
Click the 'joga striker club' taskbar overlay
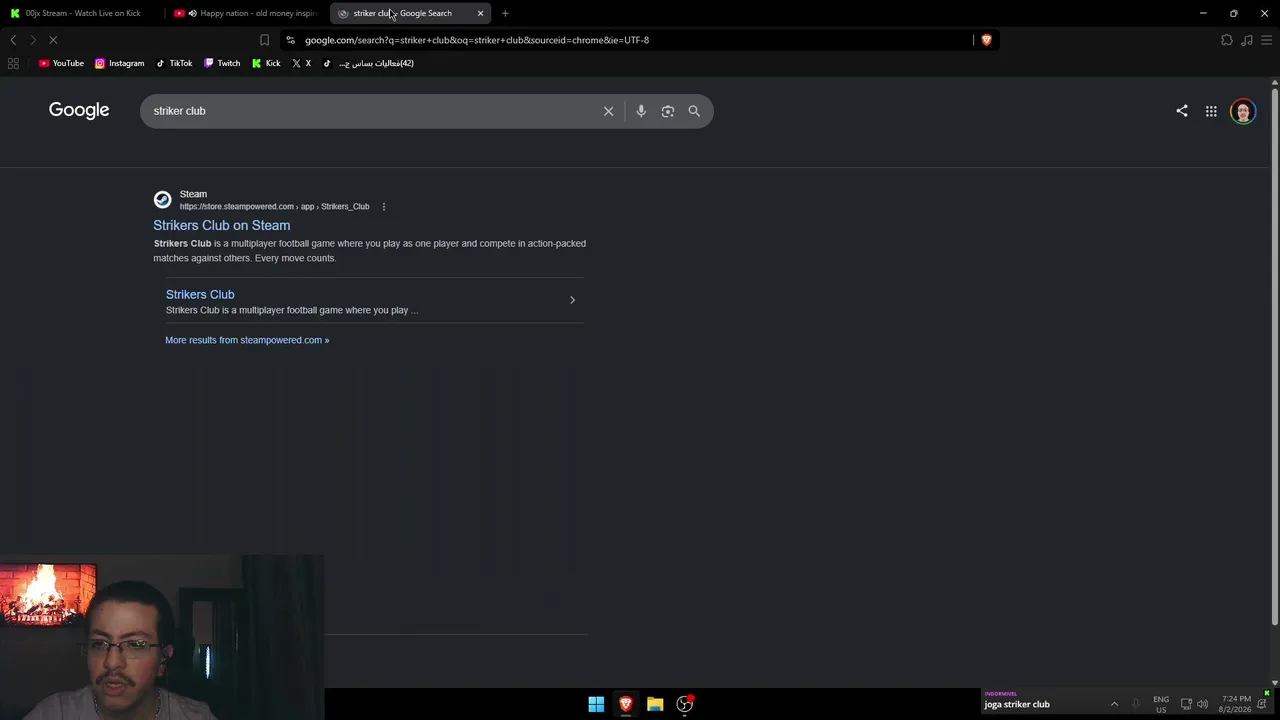pyautogui.click(x=1017, y=704)
